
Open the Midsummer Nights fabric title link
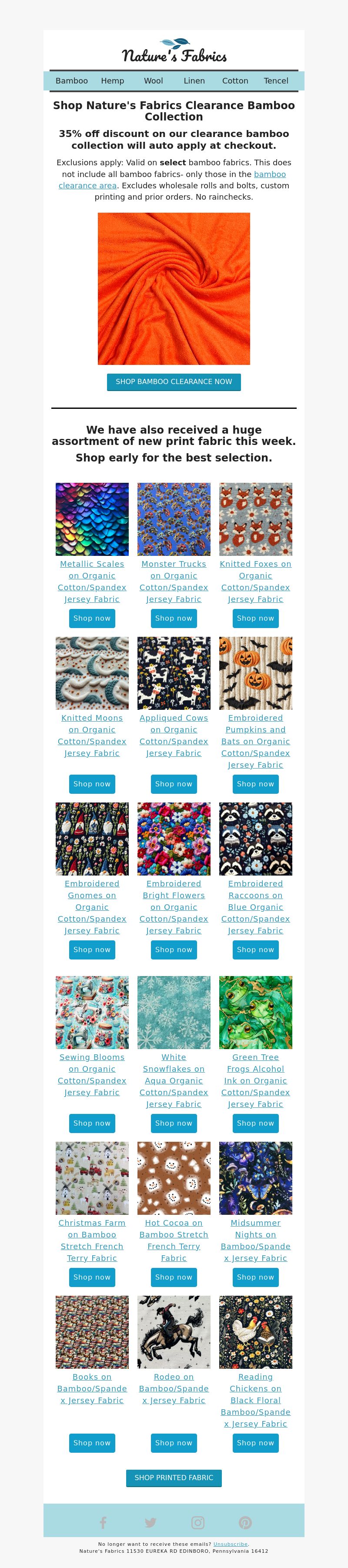(255, 1240)
